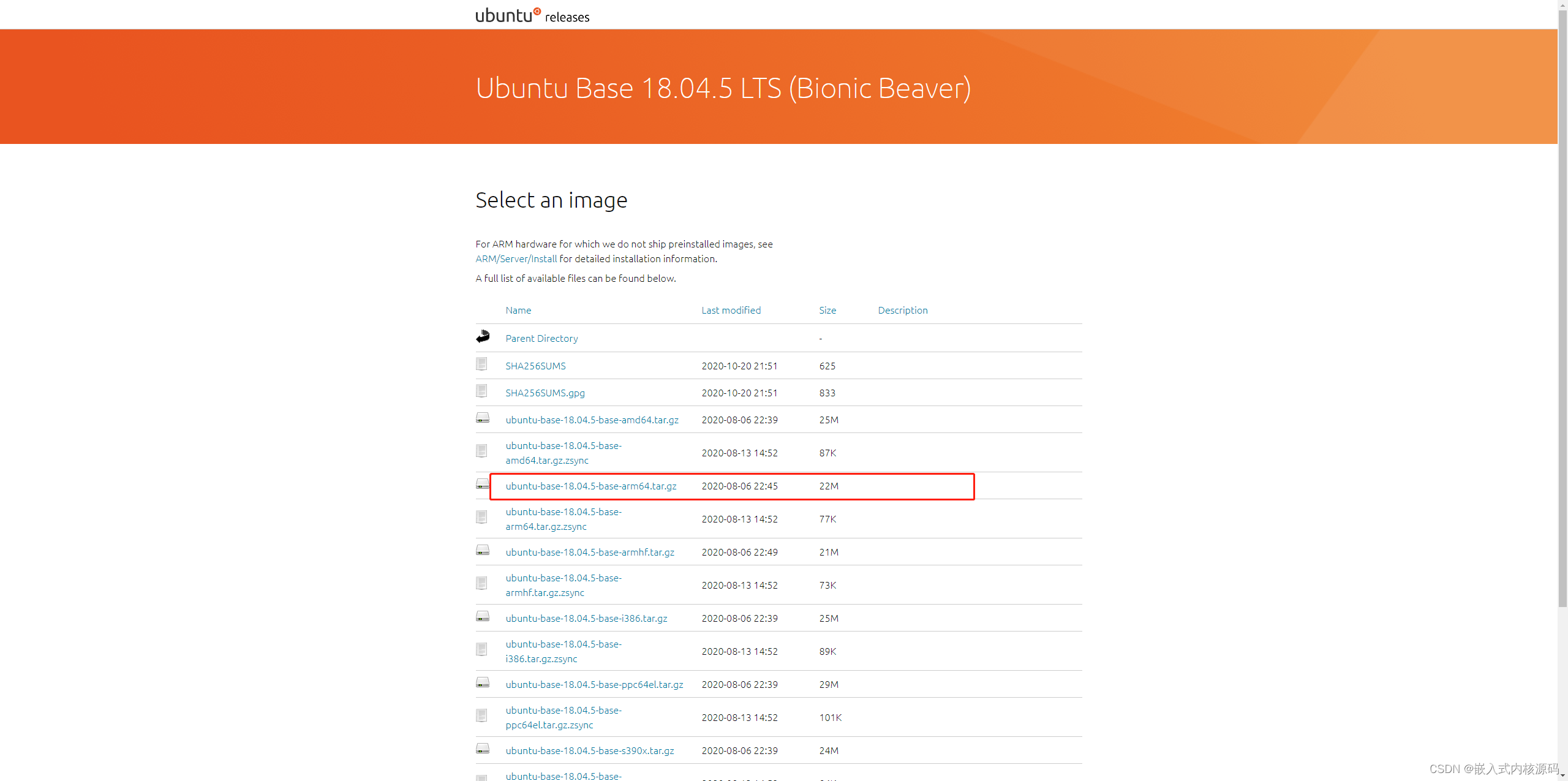The image size is (1568, 781).
Task: Click the file icon beside SHA256SUMS.gpg
Action: (x=481, y=391)
